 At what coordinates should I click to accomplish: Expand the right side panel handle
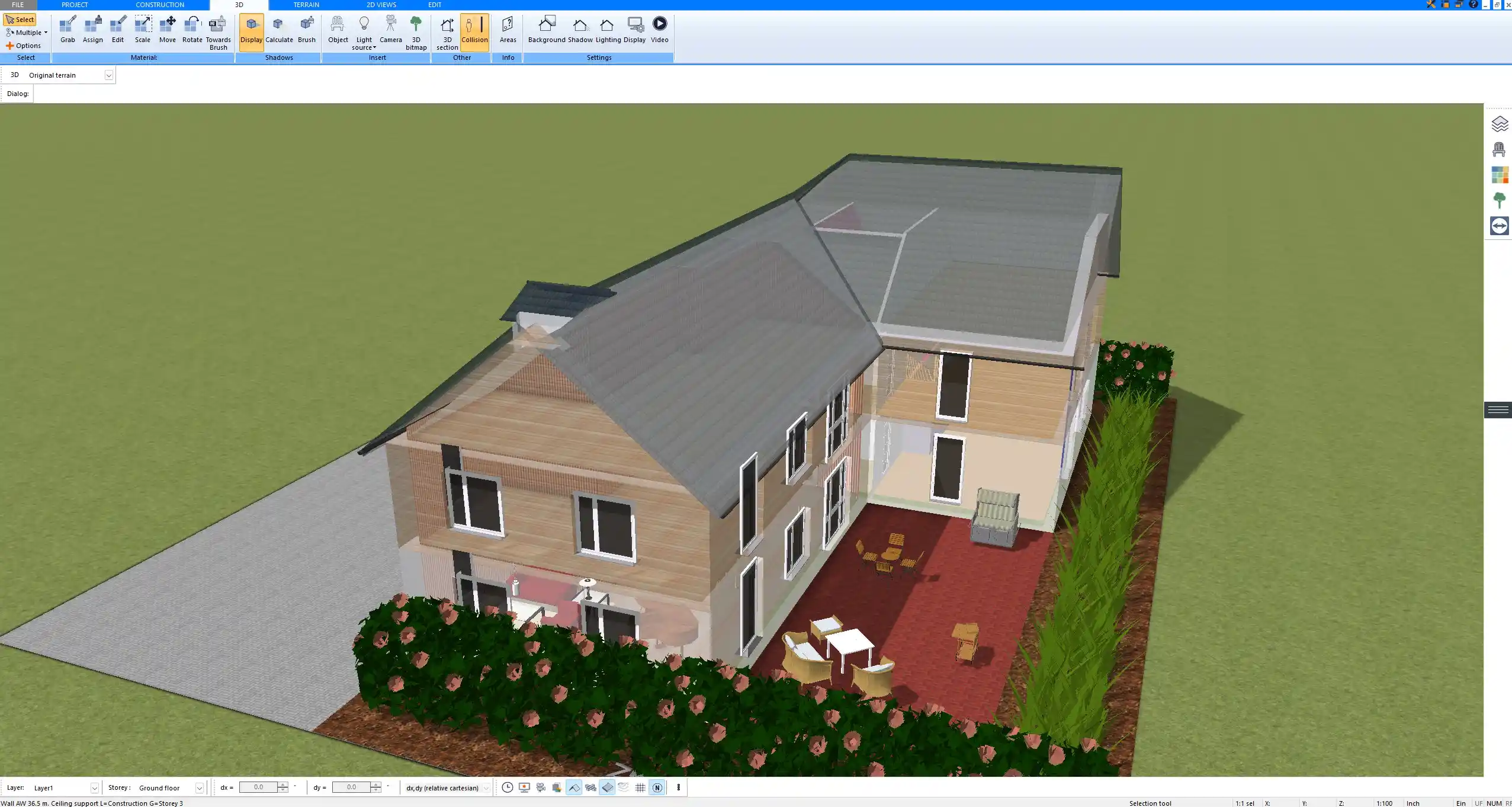[1498, 410]
